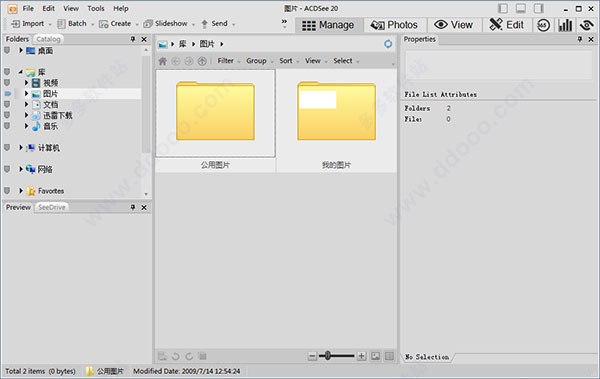Switch to Photos mode

pyautogui.click(x=394, y=25)
